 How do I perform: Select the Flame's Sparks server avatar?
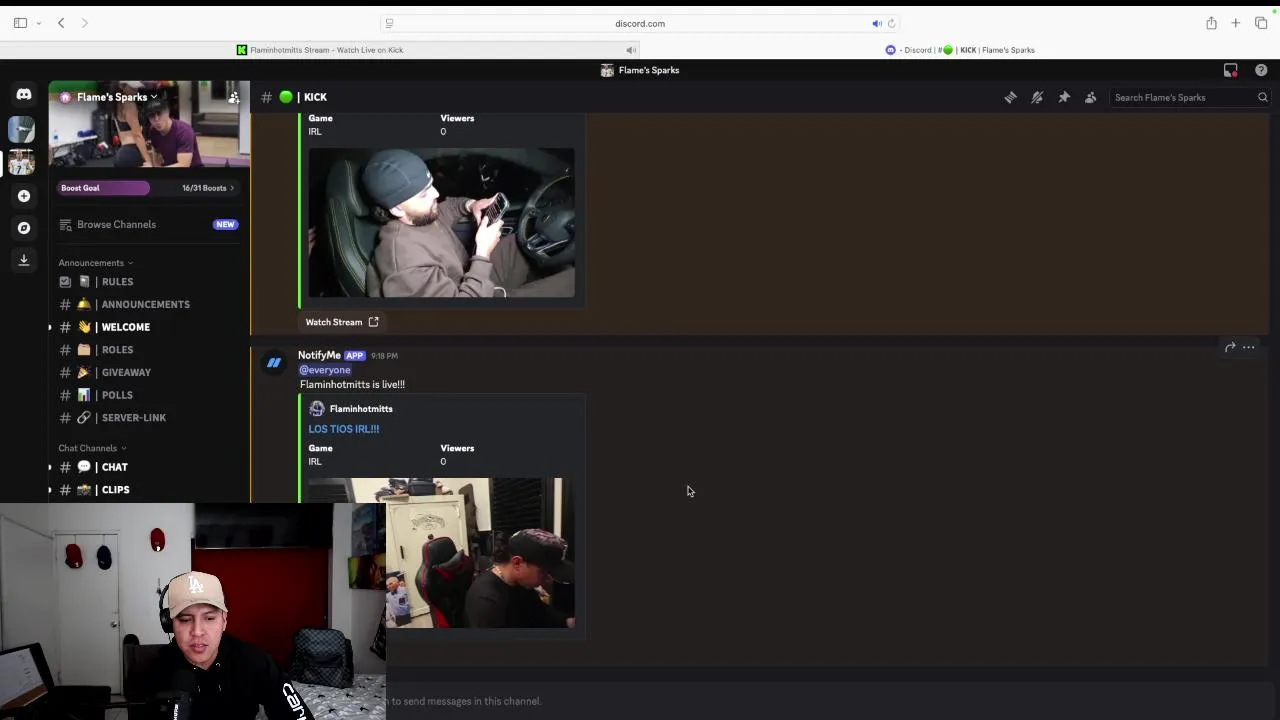pos(22,161)
